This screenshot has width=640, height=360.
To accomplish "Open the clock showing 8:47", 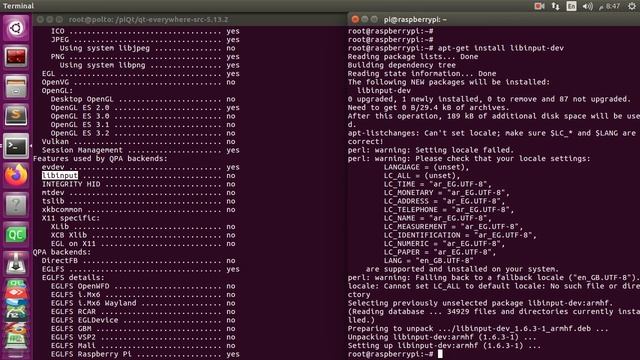I will click(x=610, y=6).
